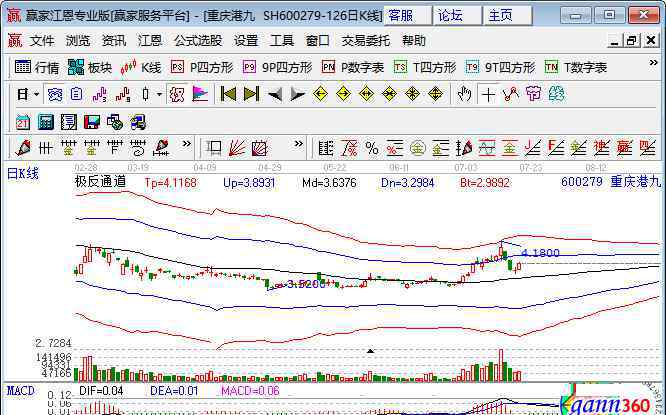This screenshot has height=415, width=666.
Task: Expand the top toolbar overflow chevron
Action: click(x=653, y=63)
